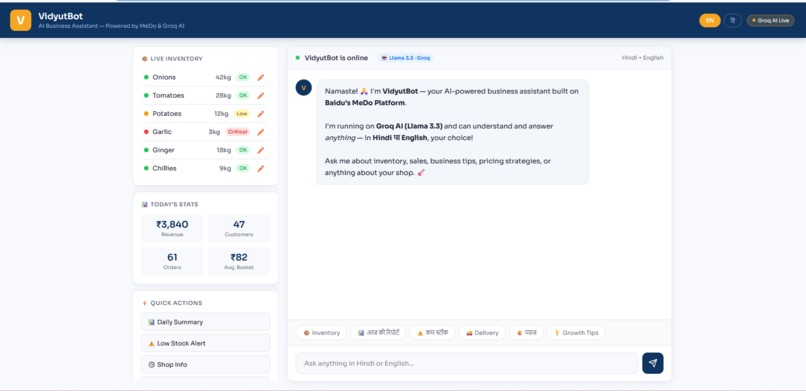Focus the Ask anything message input
The image size is (806, 391).
click(467, 363)
